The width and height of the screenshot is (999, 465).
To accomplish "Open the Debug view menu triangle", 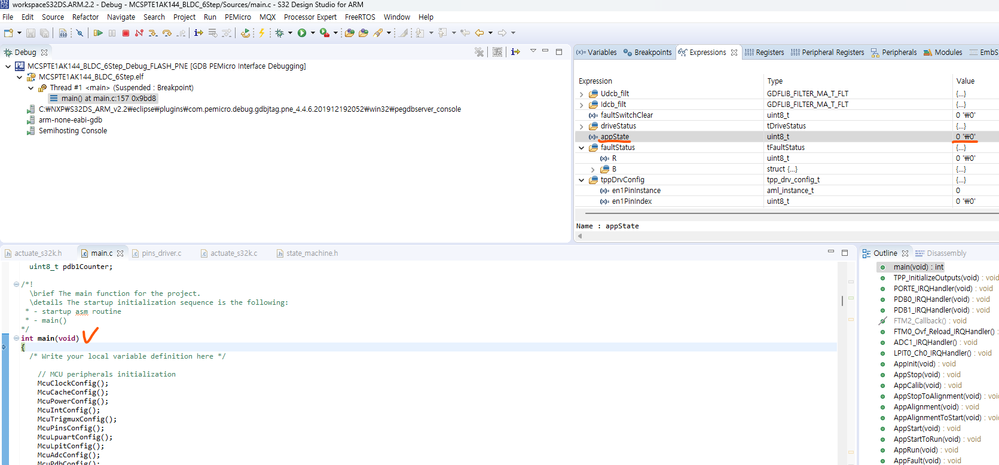I will click(533, 51).
